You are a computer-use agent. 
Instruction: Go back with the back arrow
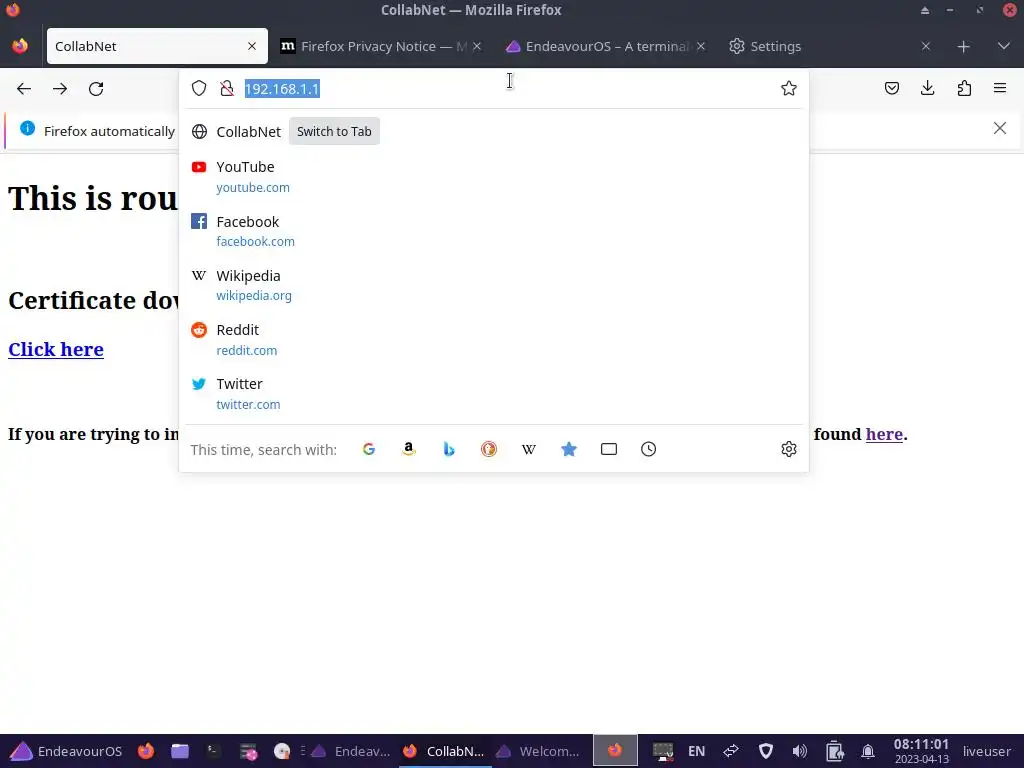[x=24, y=89]
